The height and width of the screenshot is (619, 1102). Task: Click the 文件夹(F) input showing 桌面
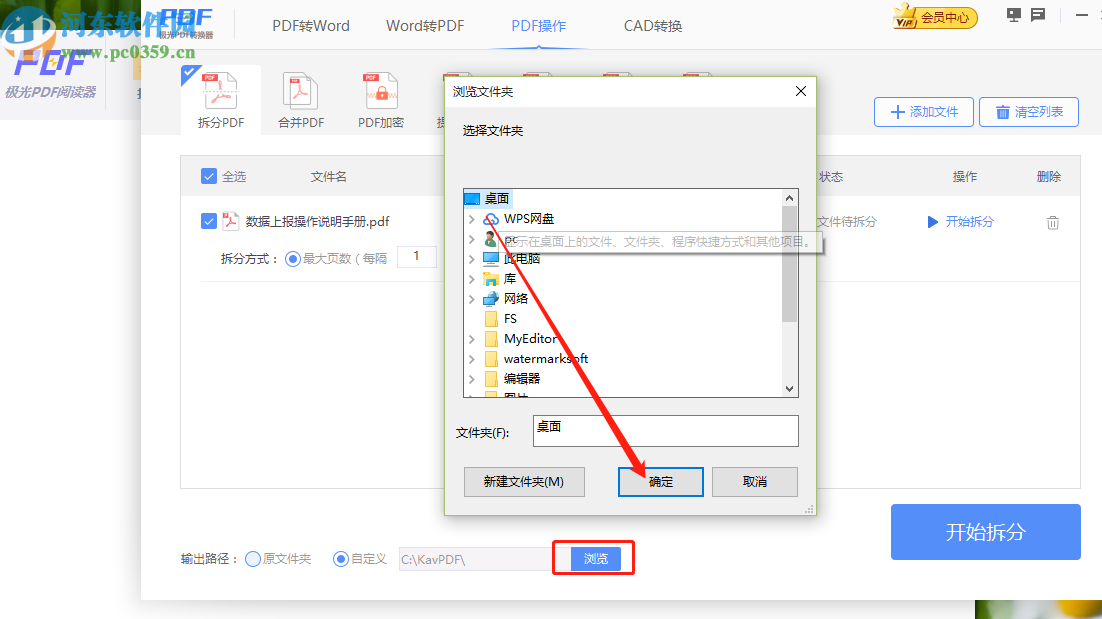pyautogui.click(x=665, y=431)
